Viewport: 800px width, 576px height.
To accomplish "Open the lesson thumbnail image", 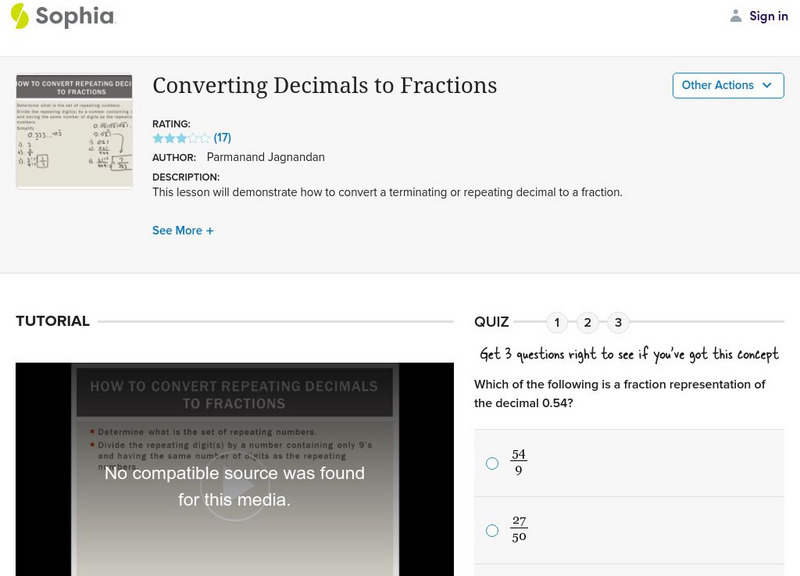I will (x=74, y=130).
